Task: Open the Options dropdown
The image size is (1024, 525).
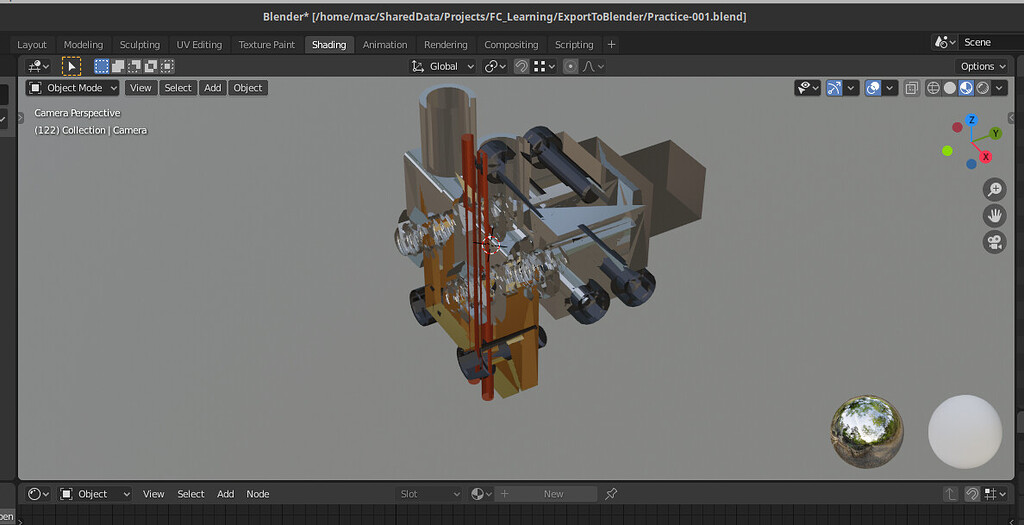Action: [983, 66]
